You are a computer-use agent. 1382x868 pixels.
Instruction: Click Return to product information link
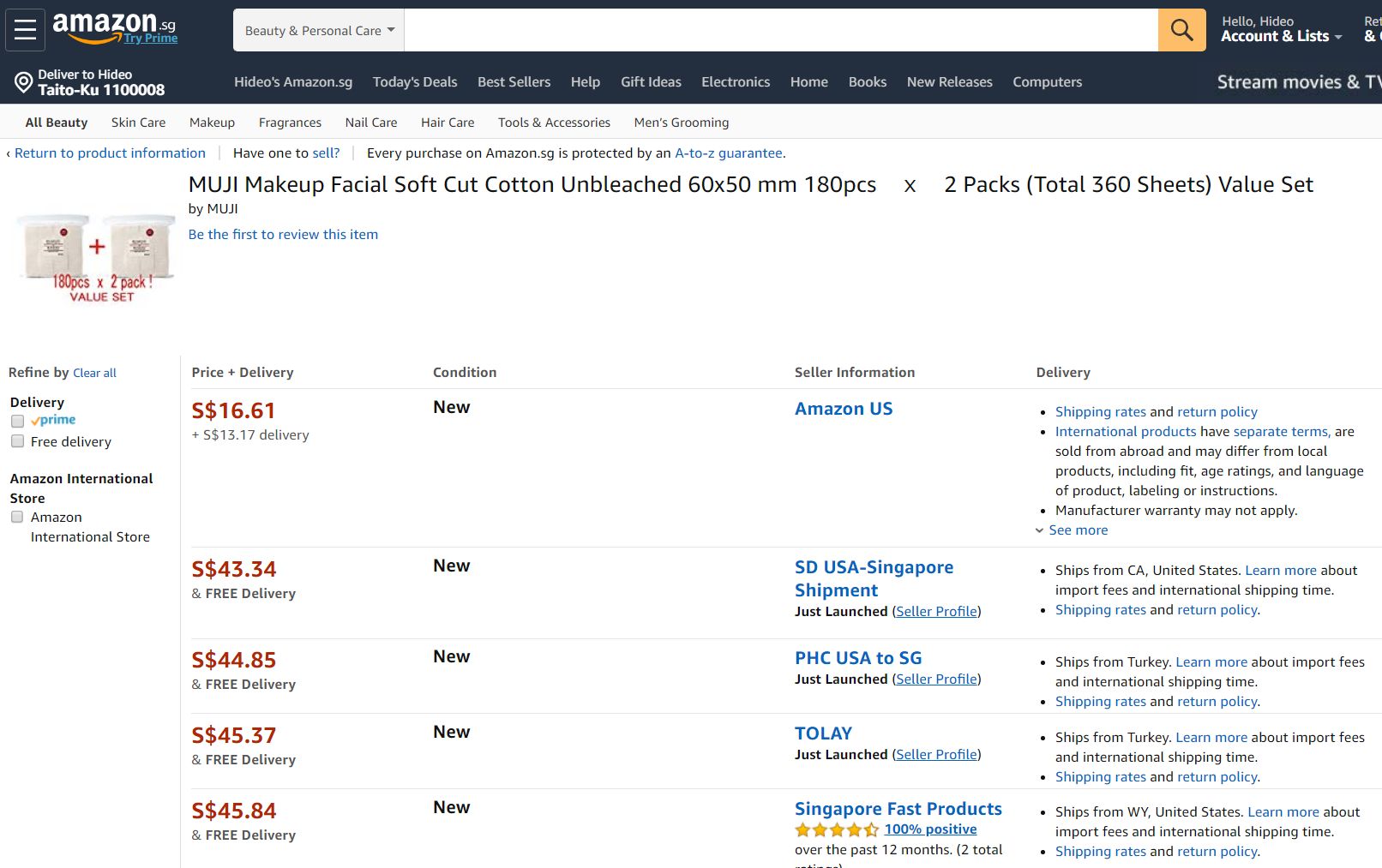click(x=110, y=153)
